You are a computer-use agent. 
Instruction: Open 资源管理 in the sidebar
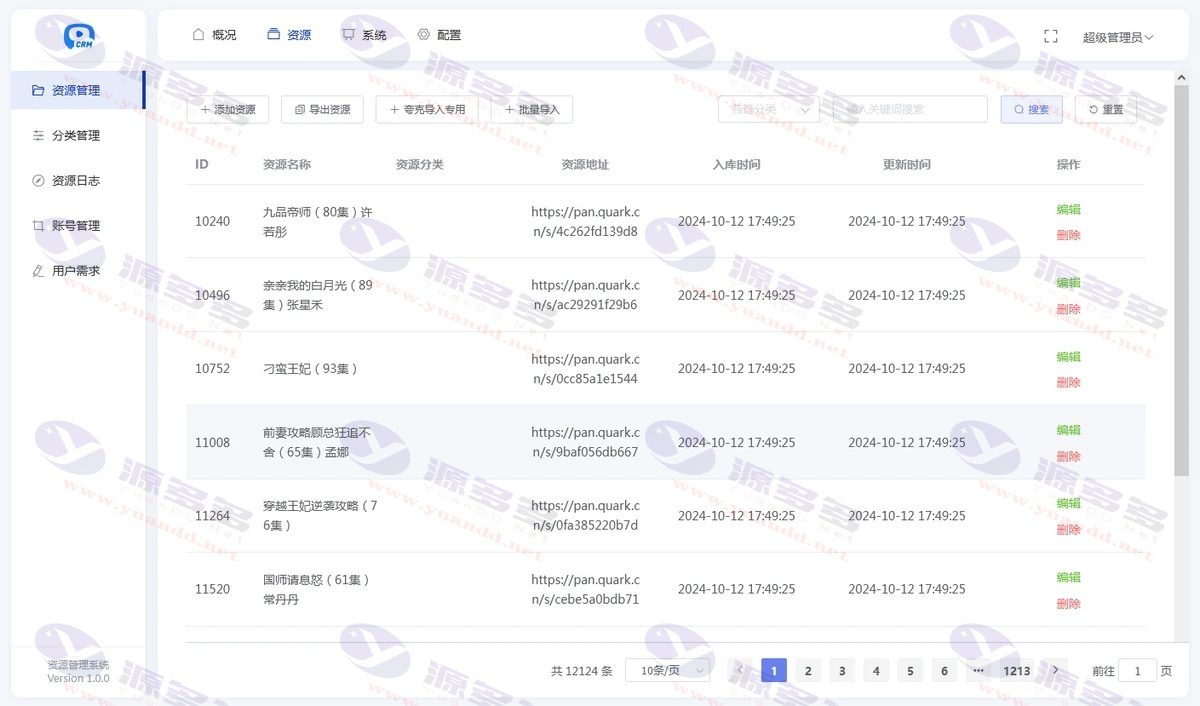pos(78,90)
